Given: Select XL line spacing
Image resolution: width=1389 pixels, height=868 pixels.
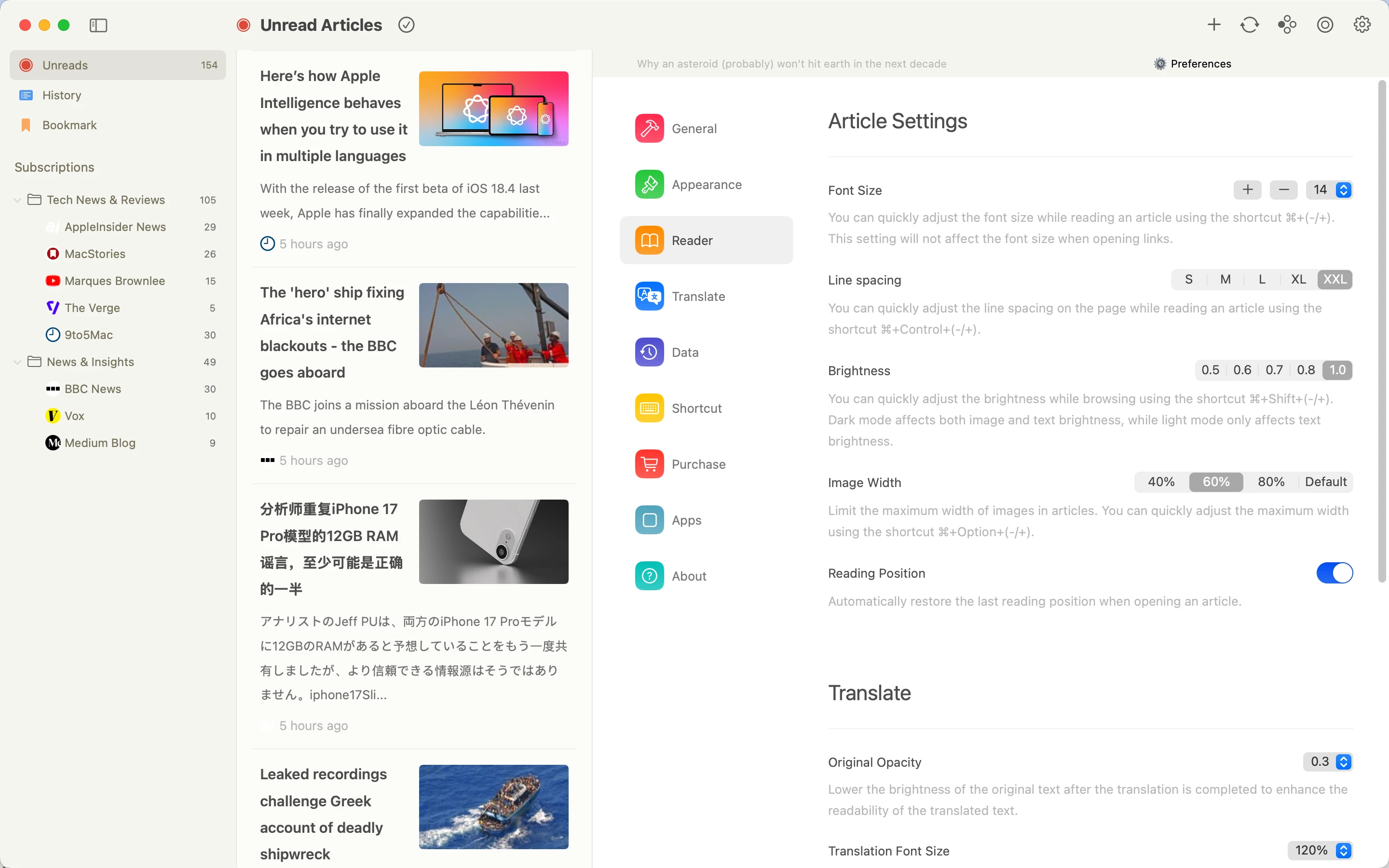Looking at the screenshot, I should tap(1298, 279).
